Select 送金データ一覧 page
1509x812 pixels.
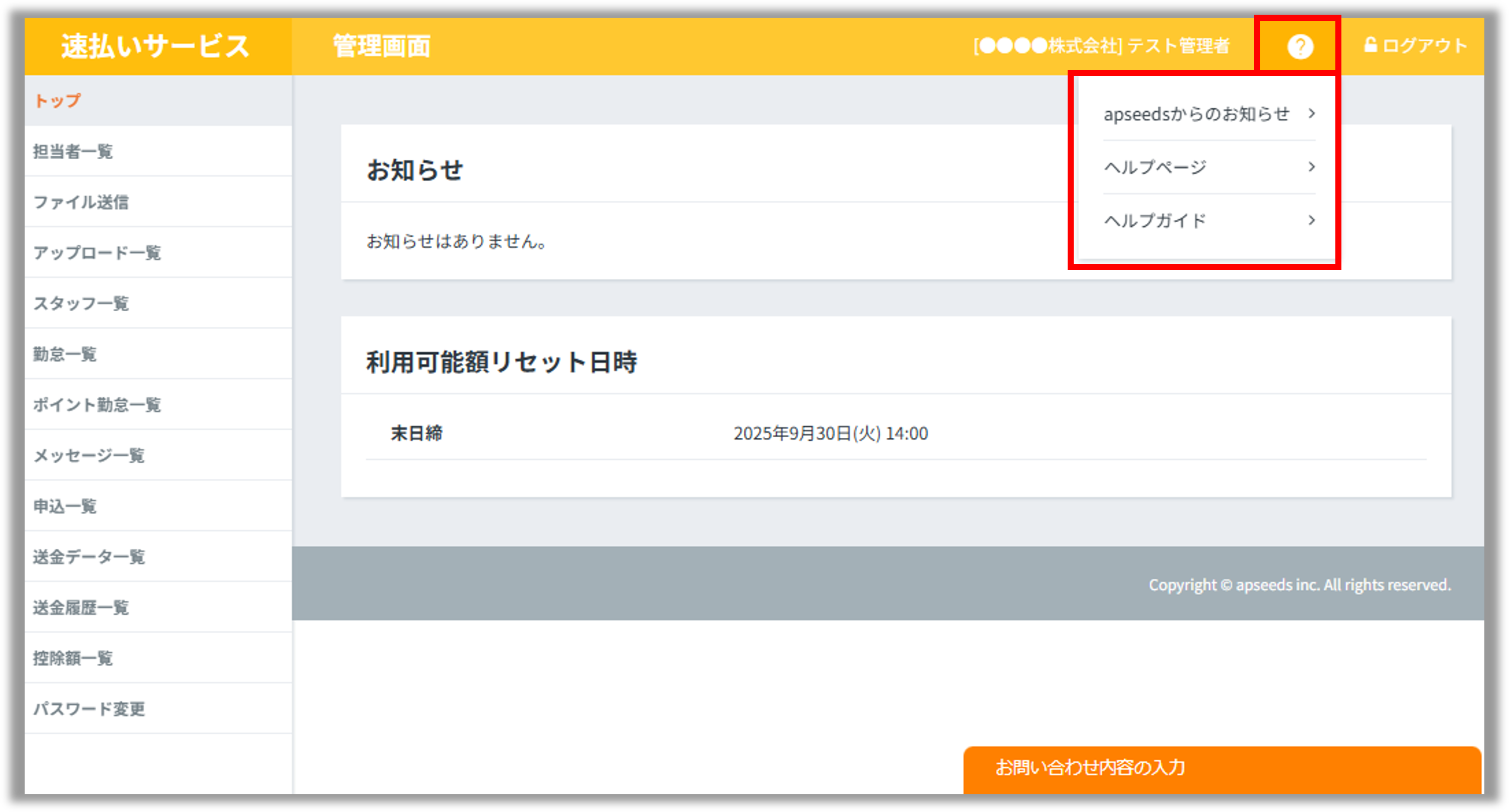(89, 557)
